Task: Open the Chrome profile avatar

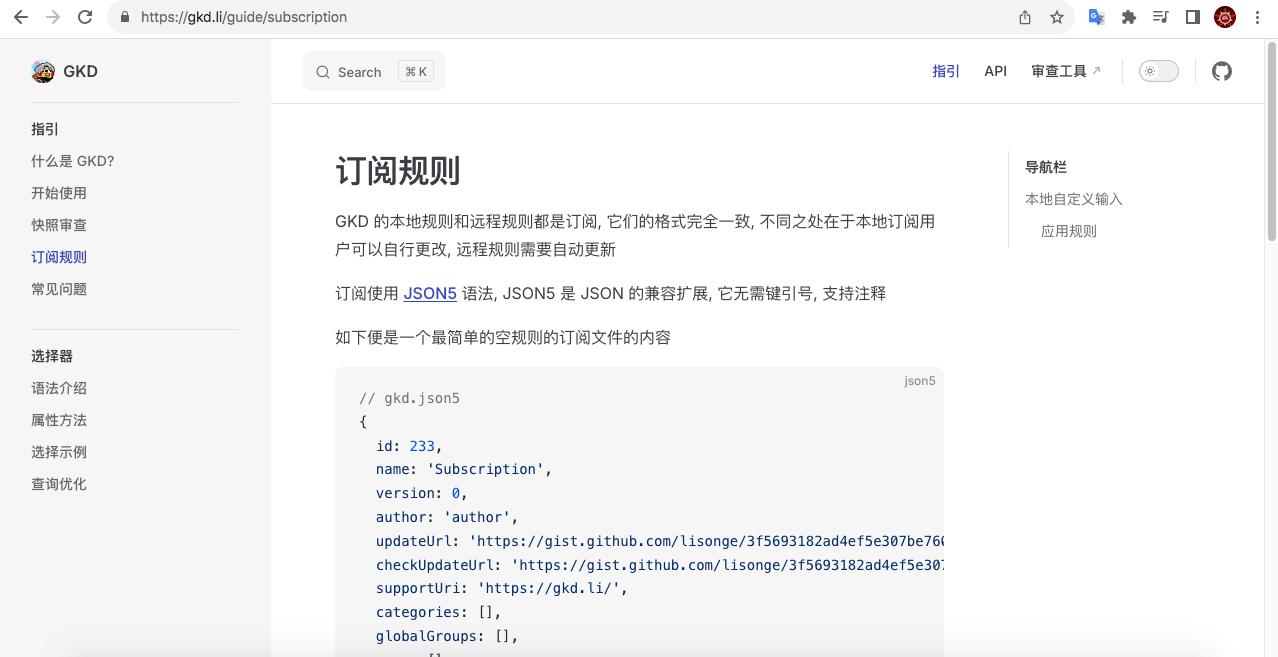Action: click(1225, 17)
